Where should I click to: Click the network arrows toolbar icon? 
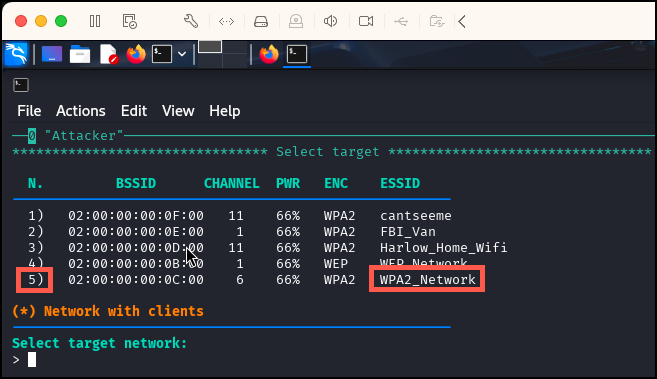[226, 21]
